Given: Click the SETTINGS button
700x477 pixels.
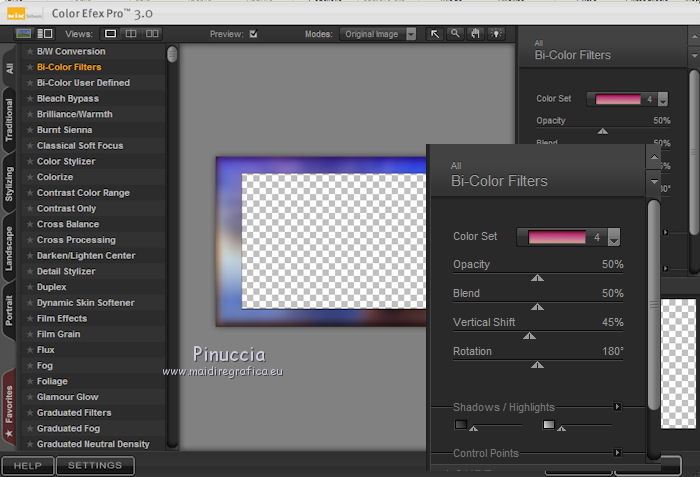Looking at the screenshot, I should (x=95, y=465).
